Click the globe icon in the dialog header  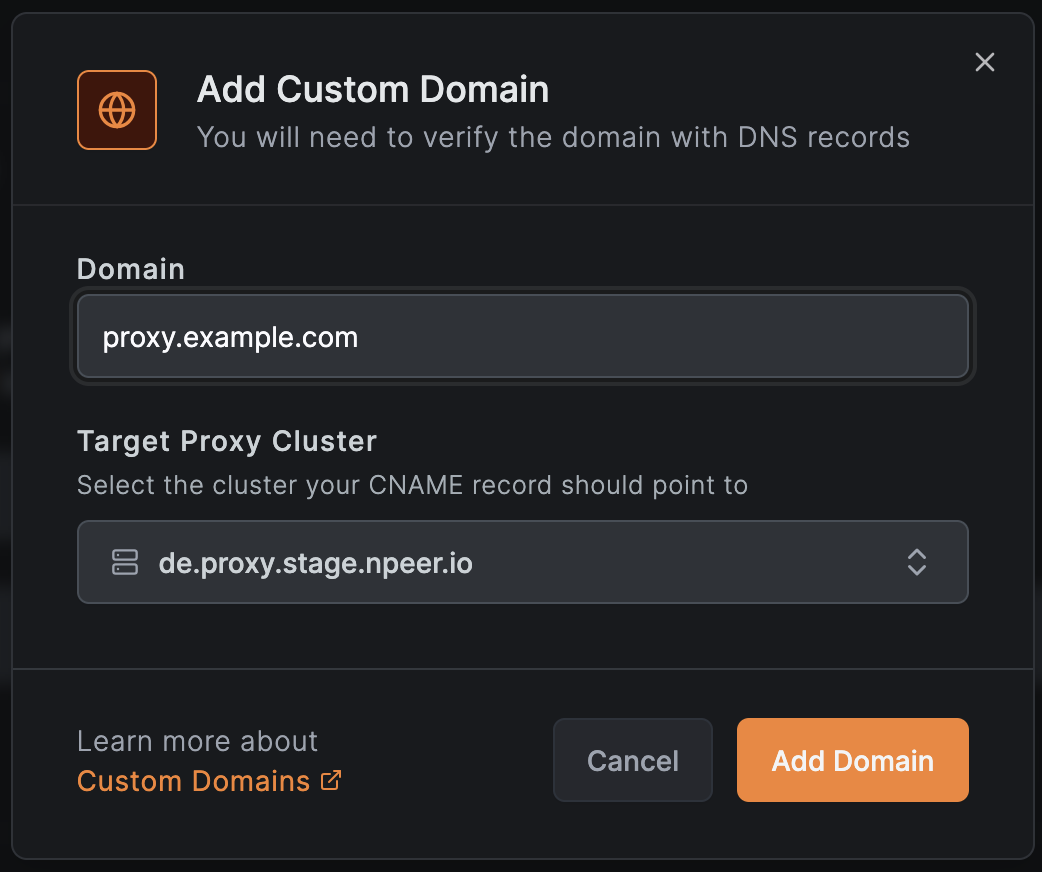116,110
